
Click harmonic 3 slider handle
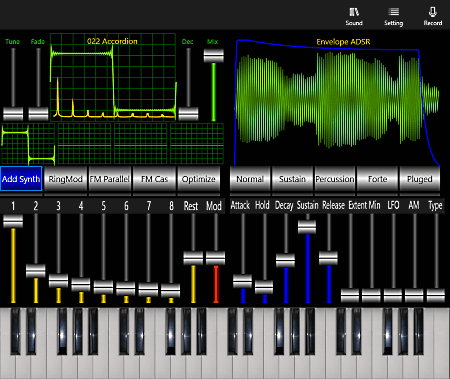(x=58, y=281)
